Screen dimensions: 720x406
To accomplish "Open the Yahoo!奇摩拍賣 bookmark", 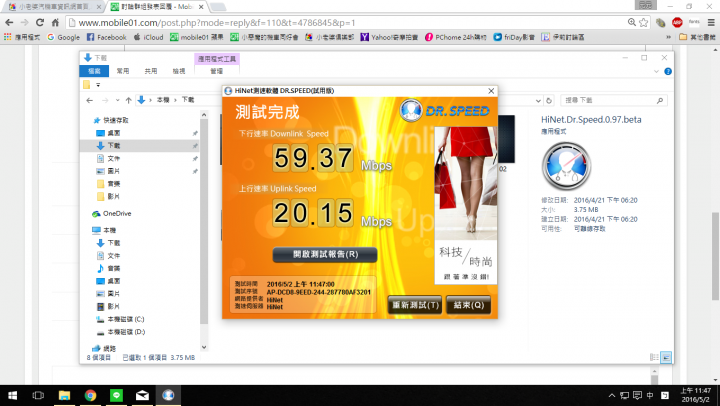I will click(389, 37).
